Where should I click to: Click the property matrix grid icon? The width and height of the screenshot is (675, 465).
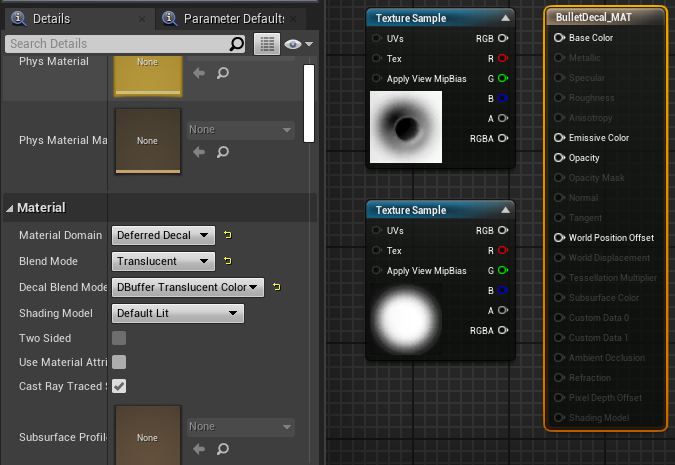tap(265, 44)
